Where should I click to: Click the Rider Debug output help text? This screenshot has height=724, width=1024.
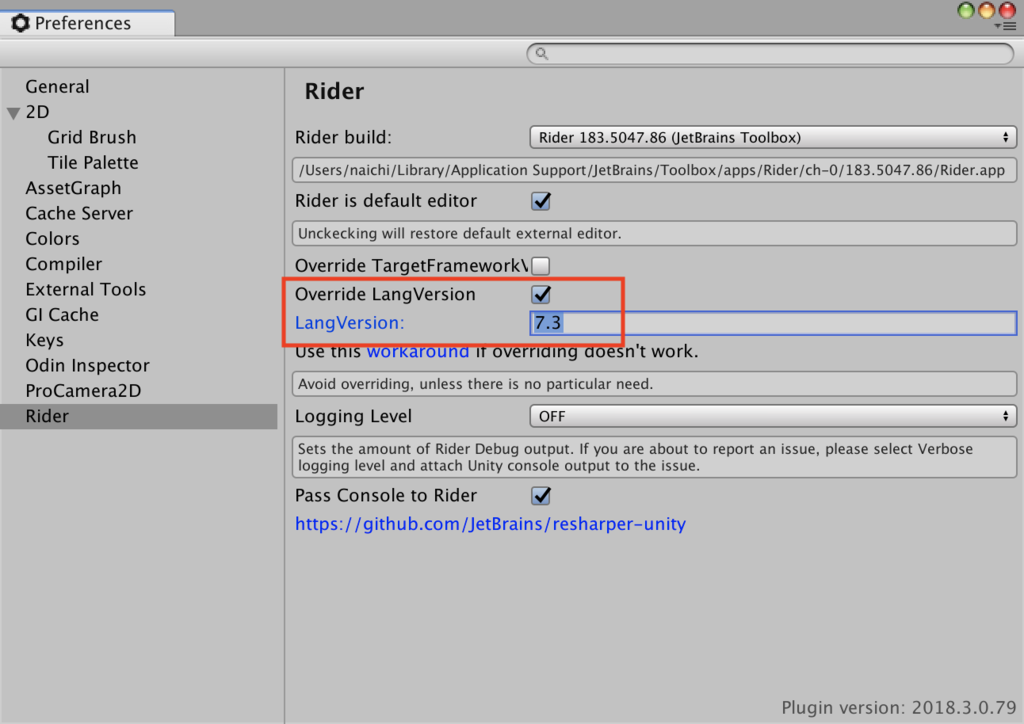[x=654, y=457]
